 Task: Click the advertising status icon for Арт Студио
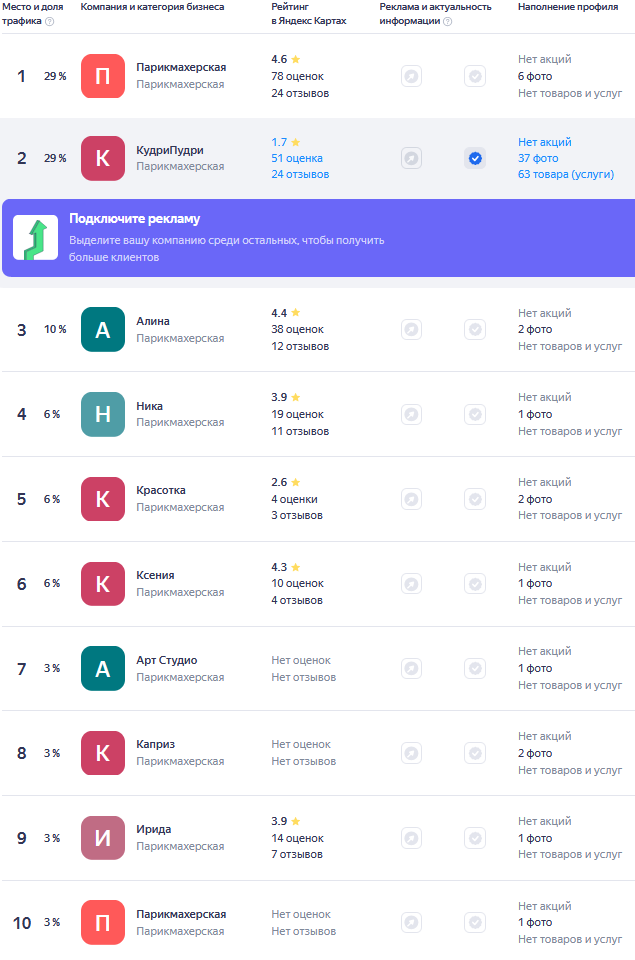pyautogui.click(x=411, y=669)
